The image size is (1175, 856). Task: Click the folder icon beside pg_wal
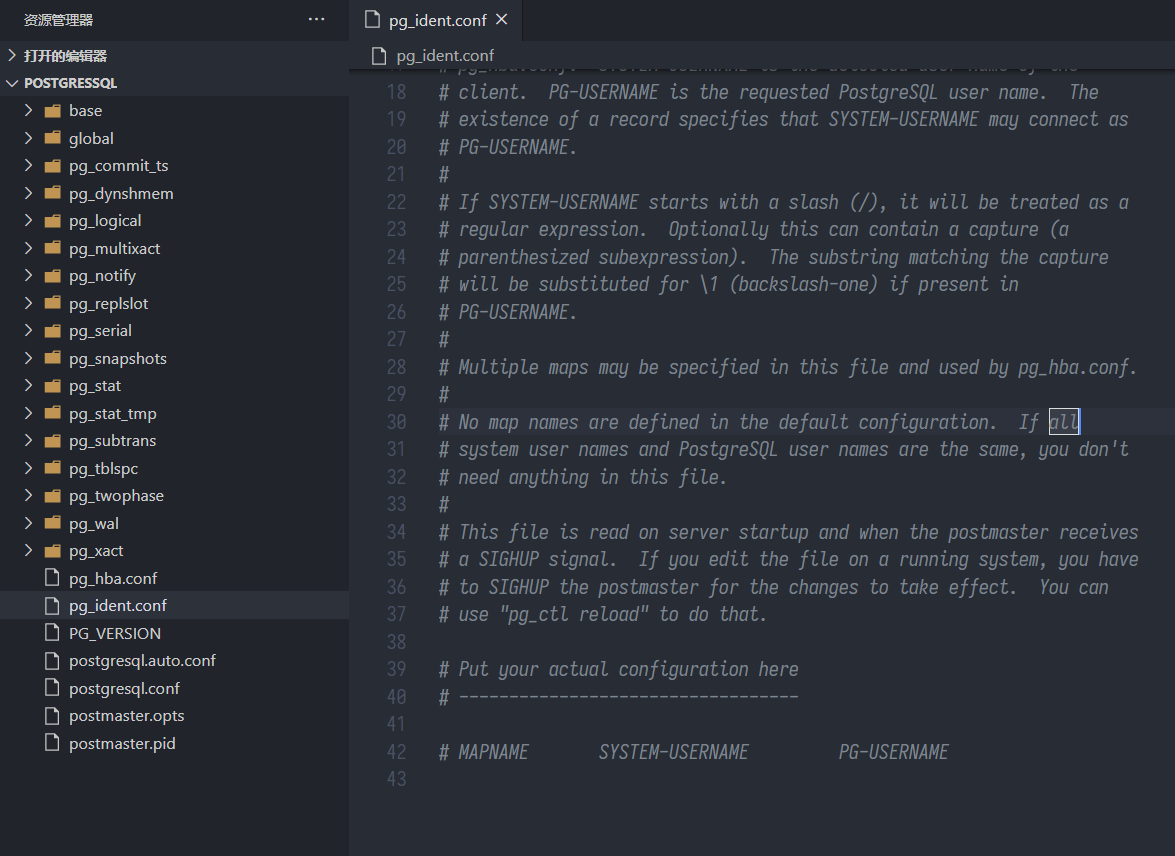53,523
